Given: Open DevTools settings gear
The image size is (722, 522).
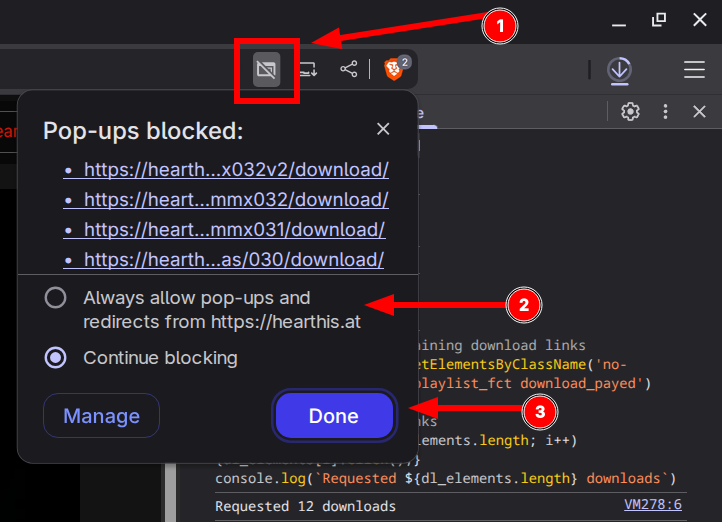Looking at the screenshot, I should (630, 112).
